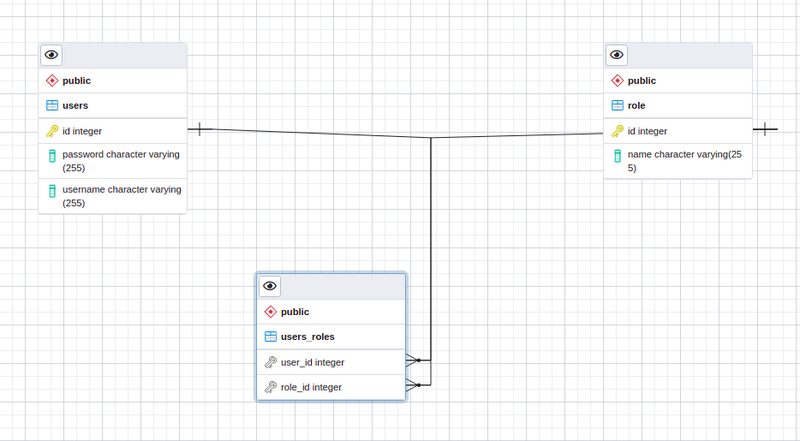This screenshot has height=441, width=800.
Task: Click the primary key icon in role
Action: click(617, 130)
